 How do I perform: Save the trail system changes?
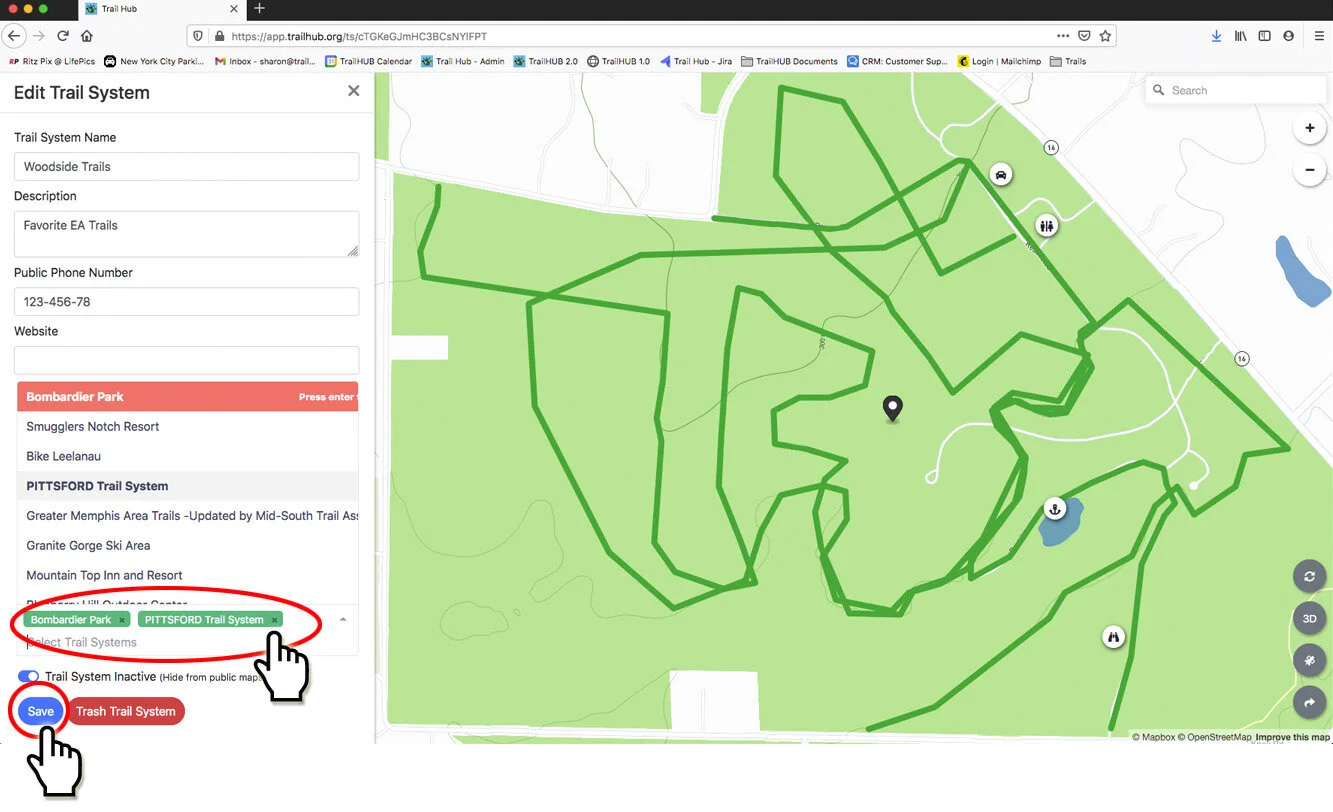[x=41, y=712]
